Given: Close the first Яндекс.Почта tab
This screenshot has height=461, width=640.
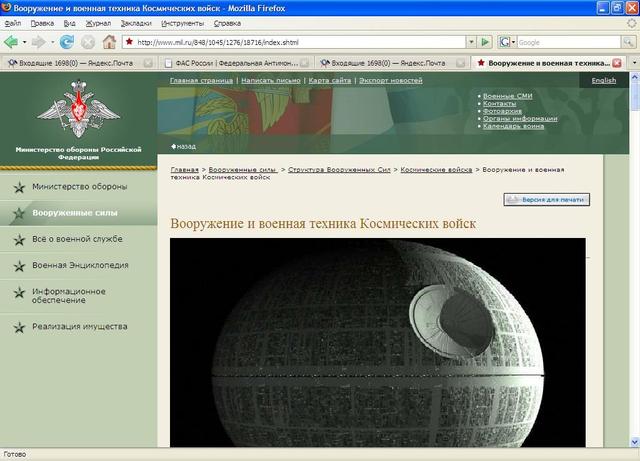Looking at the screenshot, I should coord(148,63).
